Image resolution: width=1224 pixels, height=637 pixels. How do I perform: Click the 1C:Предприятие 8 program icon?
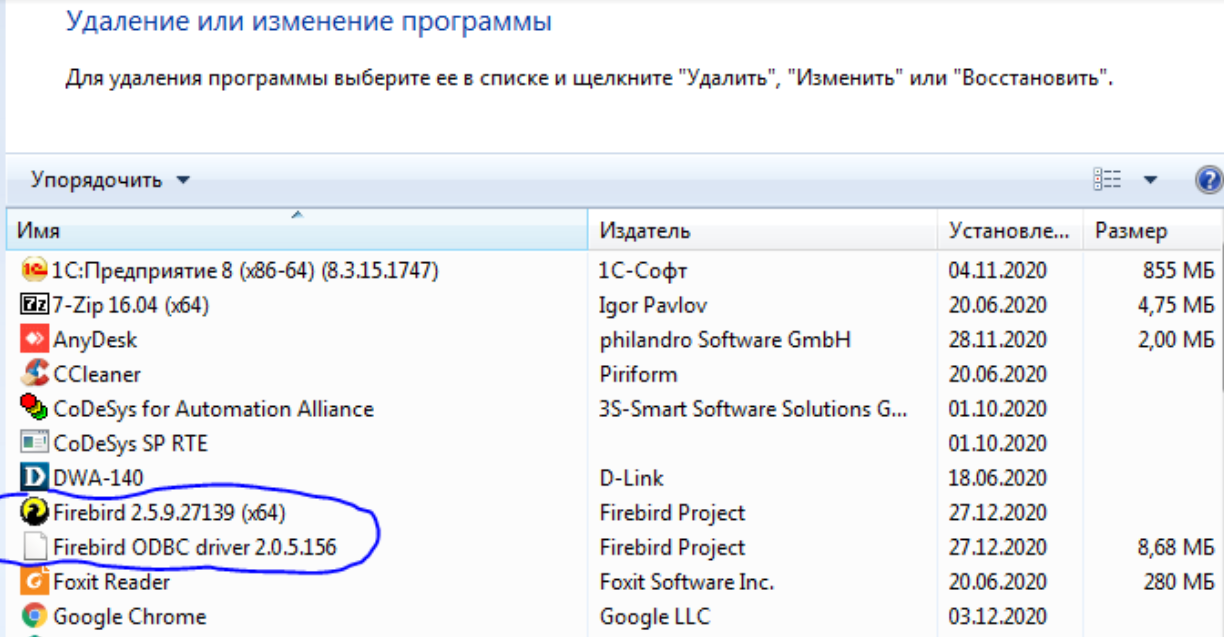tap(34, 270)
